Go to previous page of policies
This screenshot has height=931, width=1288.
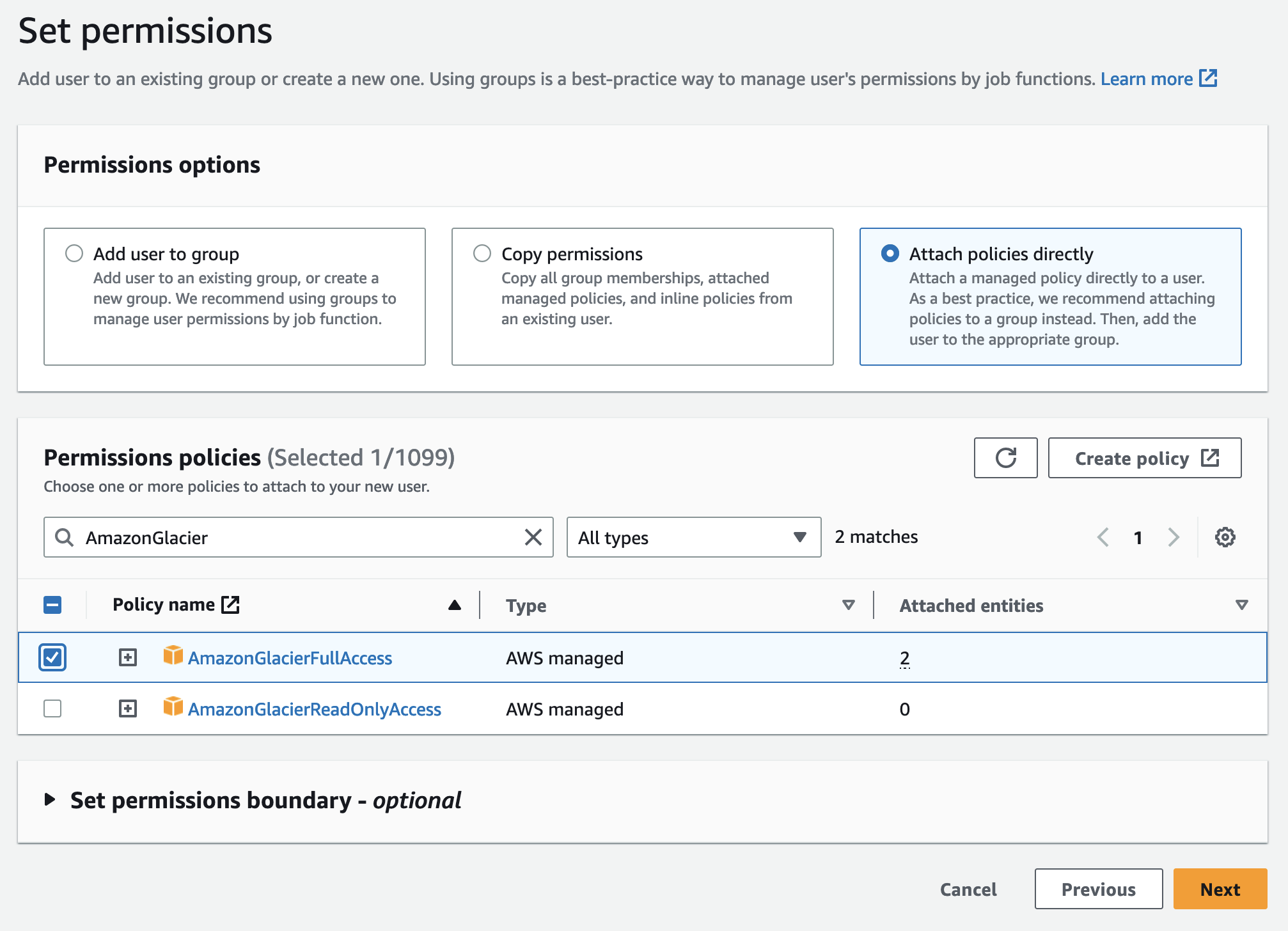click(x=1103, y=537)
